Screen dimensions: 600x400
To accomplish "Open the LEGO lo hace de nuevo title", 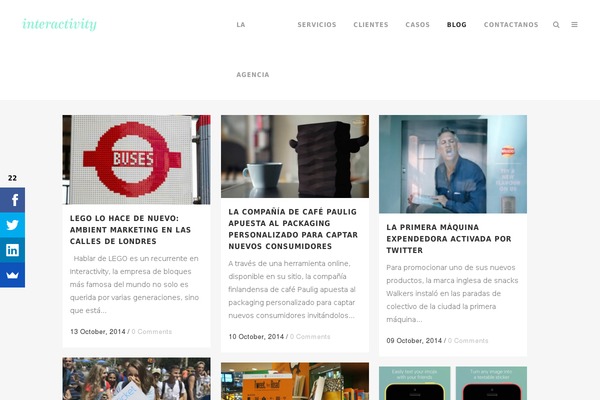I will (130, 230).
